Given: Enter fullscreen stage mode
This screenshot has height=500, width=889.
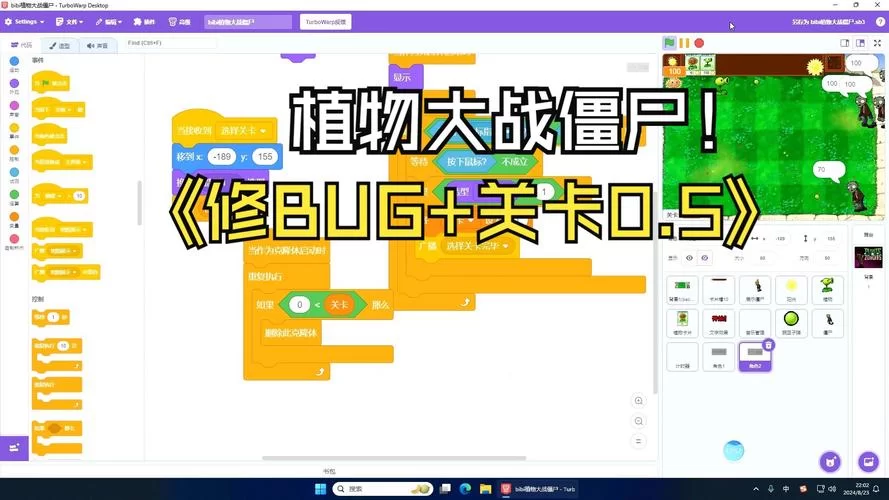Looking at the screenshot, I should [877, 43].
